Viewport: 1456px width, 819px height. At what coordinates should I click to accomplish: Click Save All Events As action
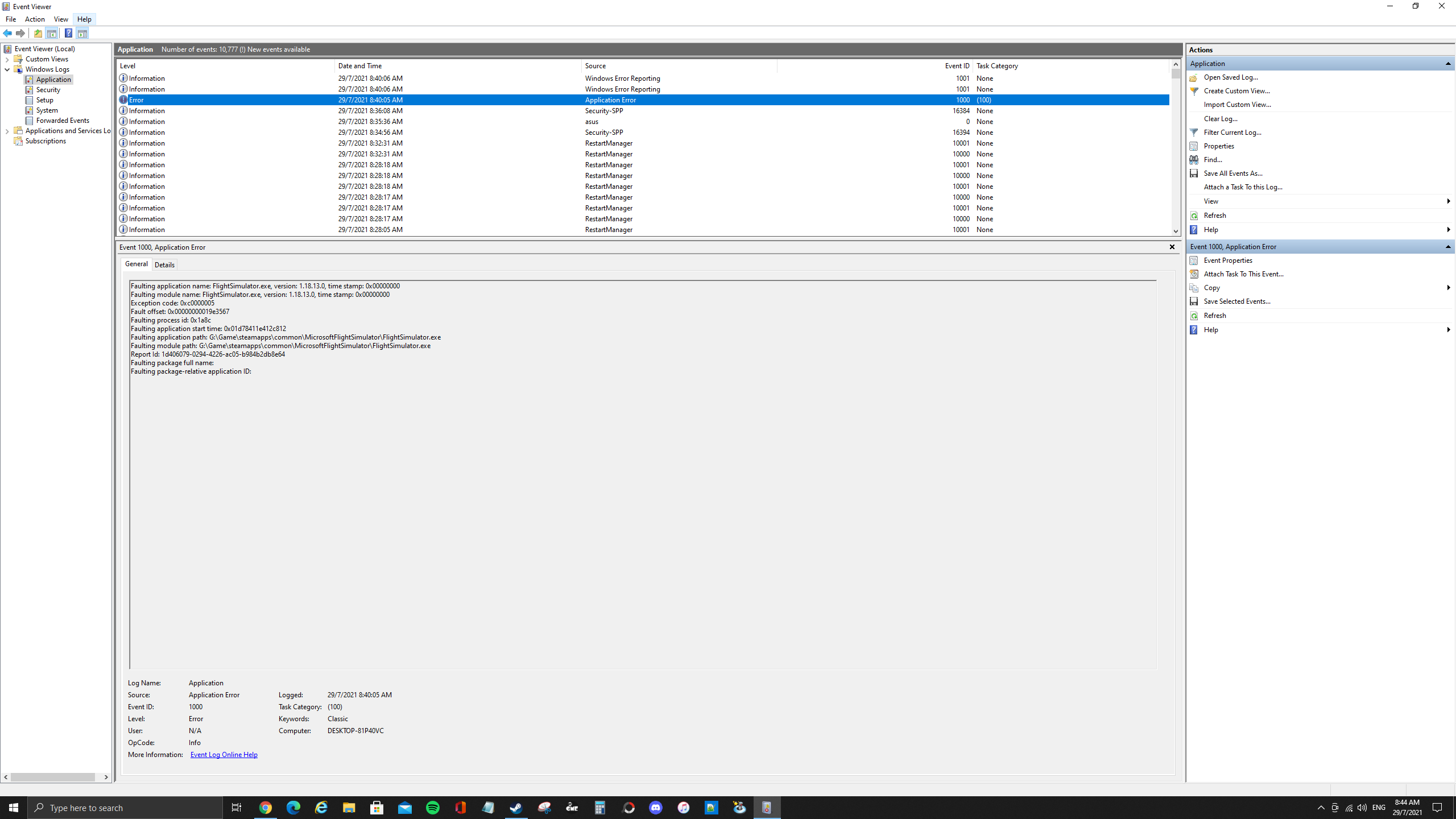coord(1232,173)
